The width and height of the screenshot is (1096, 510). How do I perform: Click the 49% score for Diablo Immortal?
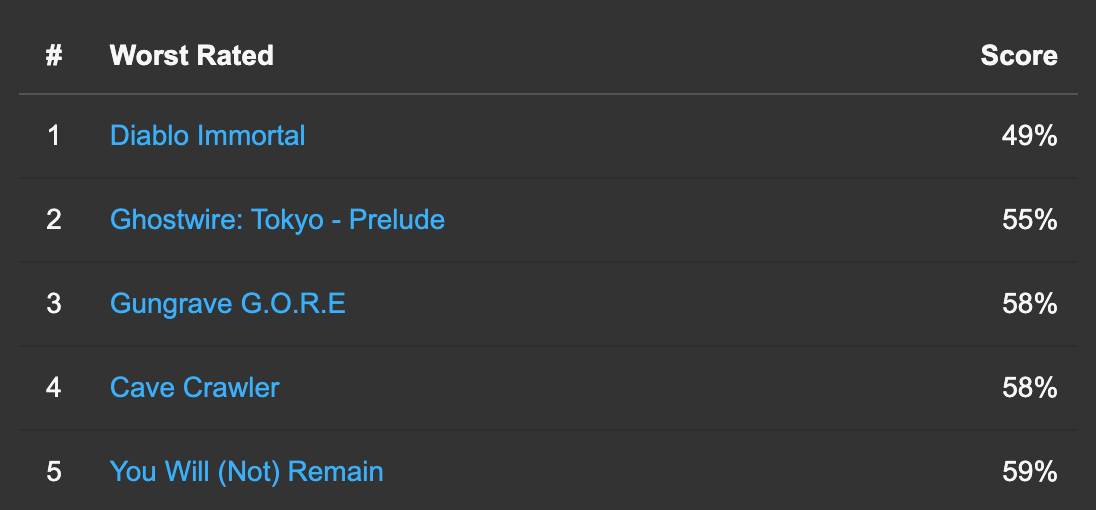click(1029, 135)
